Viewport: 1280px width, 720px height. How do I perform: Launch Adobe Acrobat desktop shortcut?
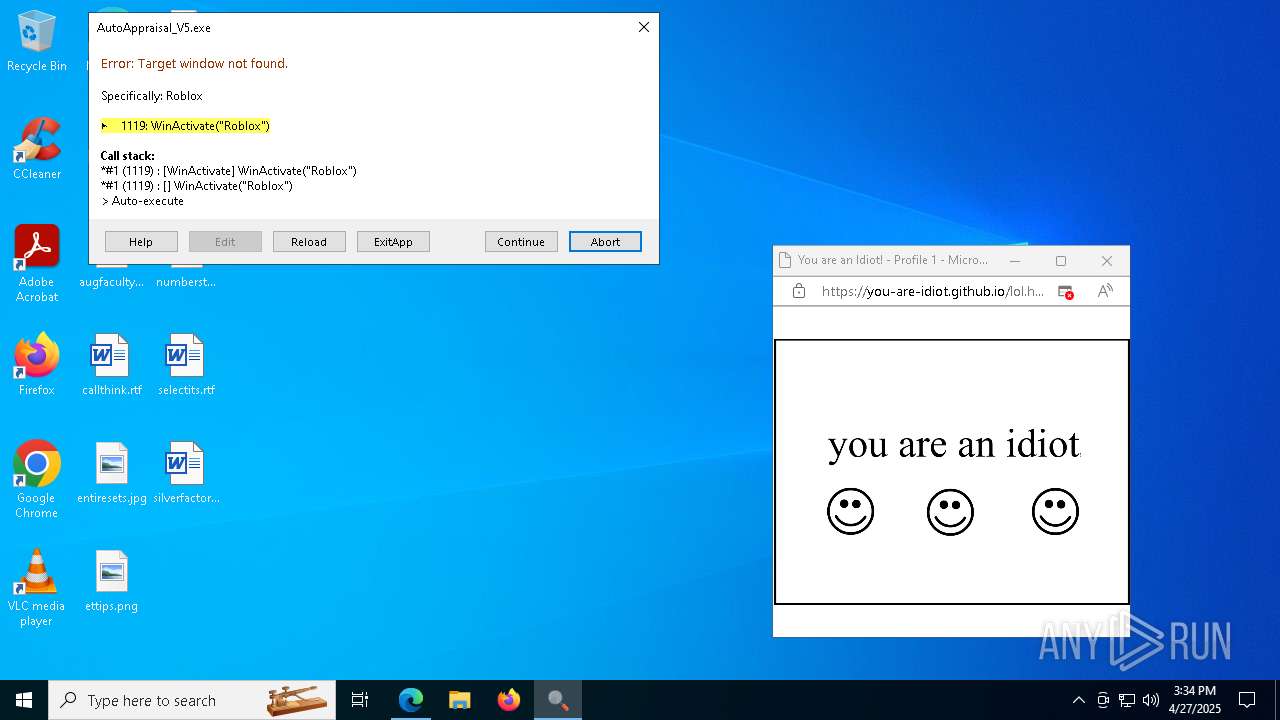tap(37, 263)
